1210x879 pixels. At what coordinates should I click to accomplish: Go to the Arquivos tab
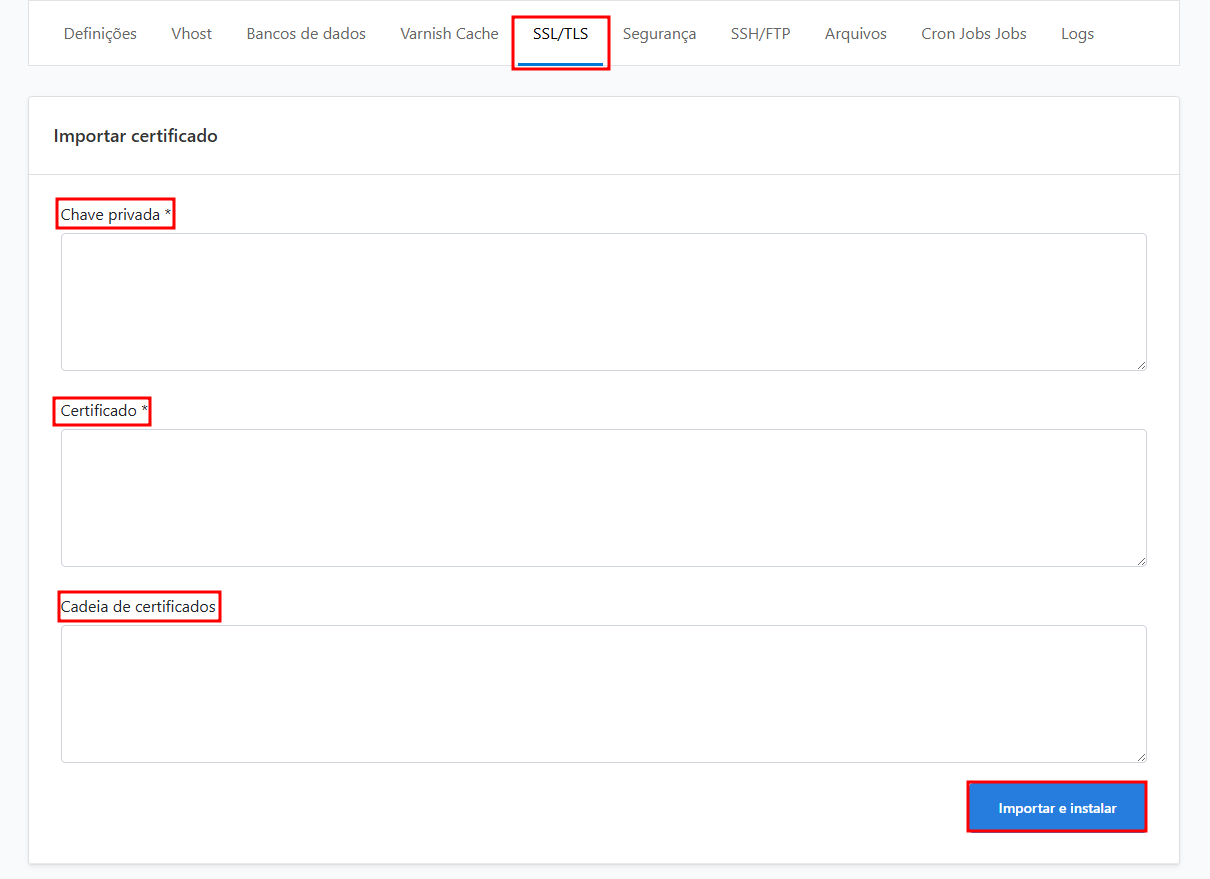(x=855, y=34)
